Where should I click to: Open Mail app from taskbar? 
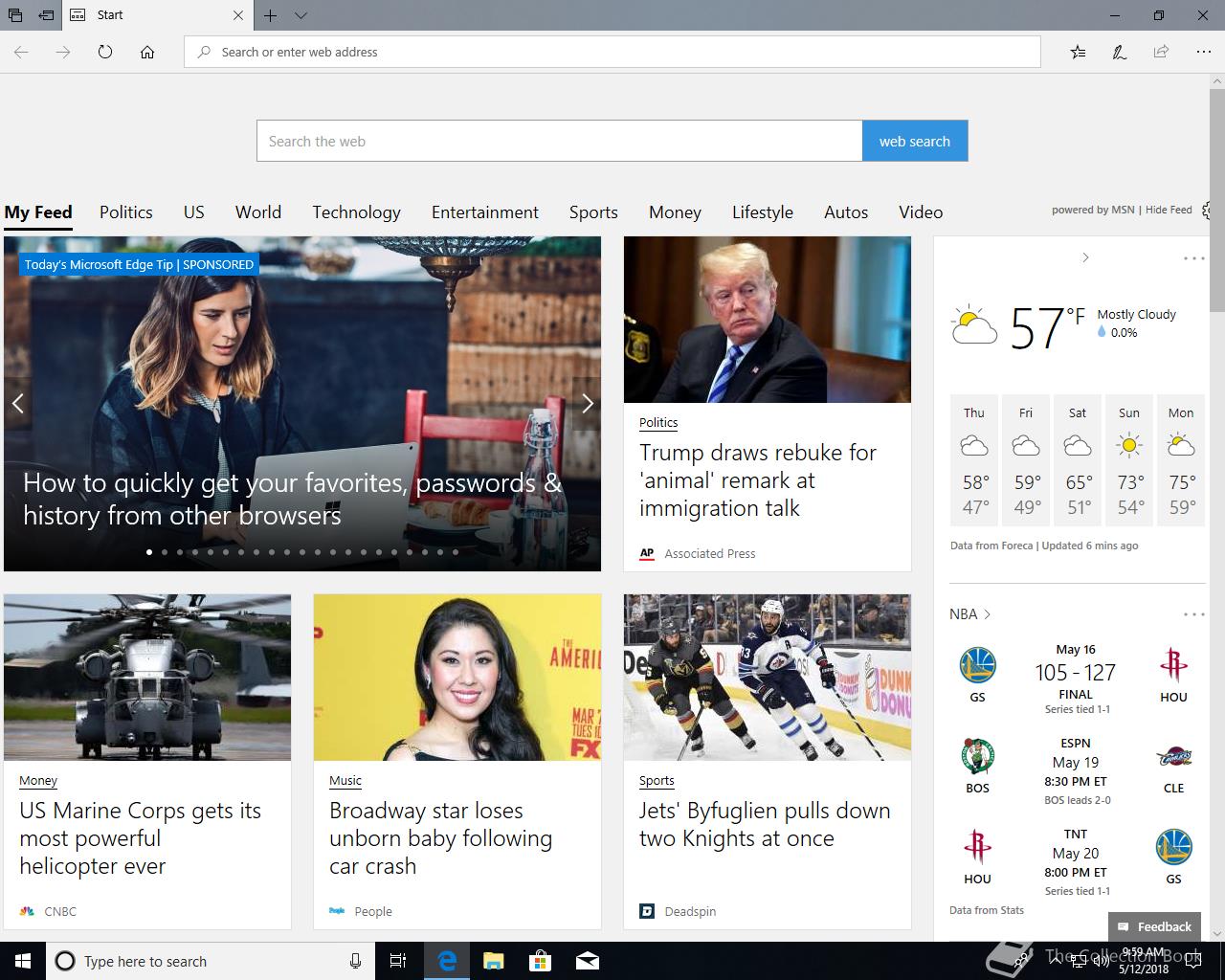(587, 961)
